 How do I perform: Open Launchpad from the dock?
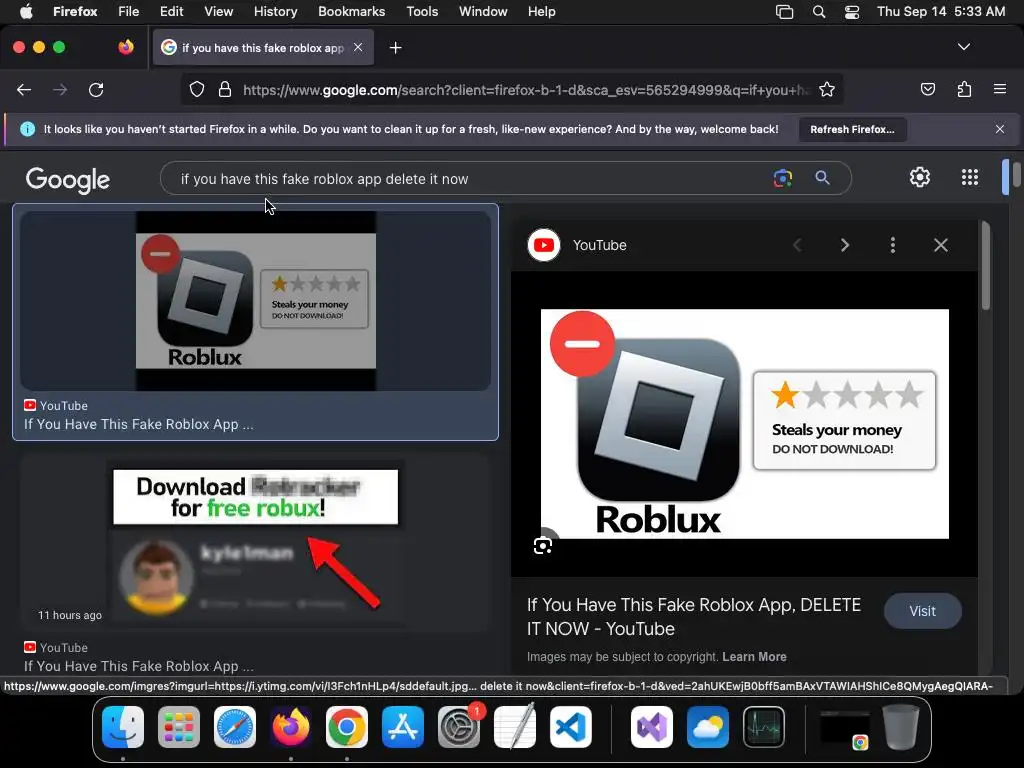178,727
